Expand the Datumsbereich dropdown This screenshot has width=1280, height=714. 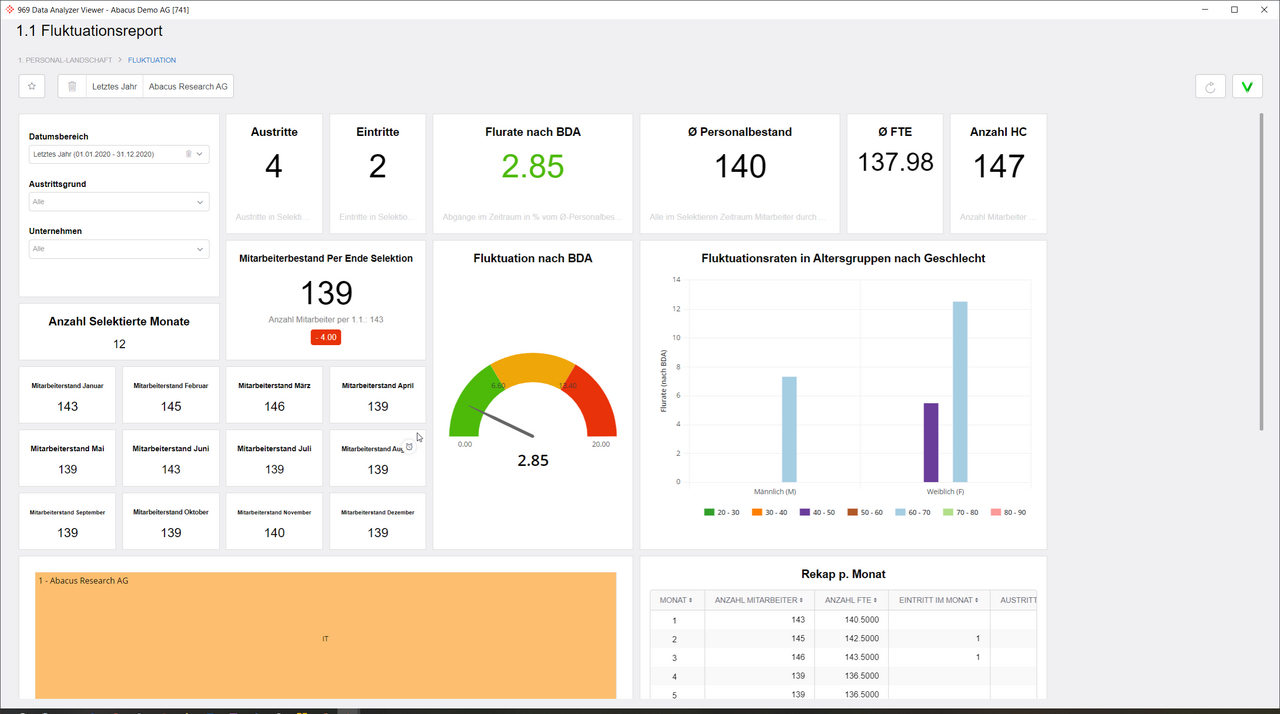tap(200, 154)
